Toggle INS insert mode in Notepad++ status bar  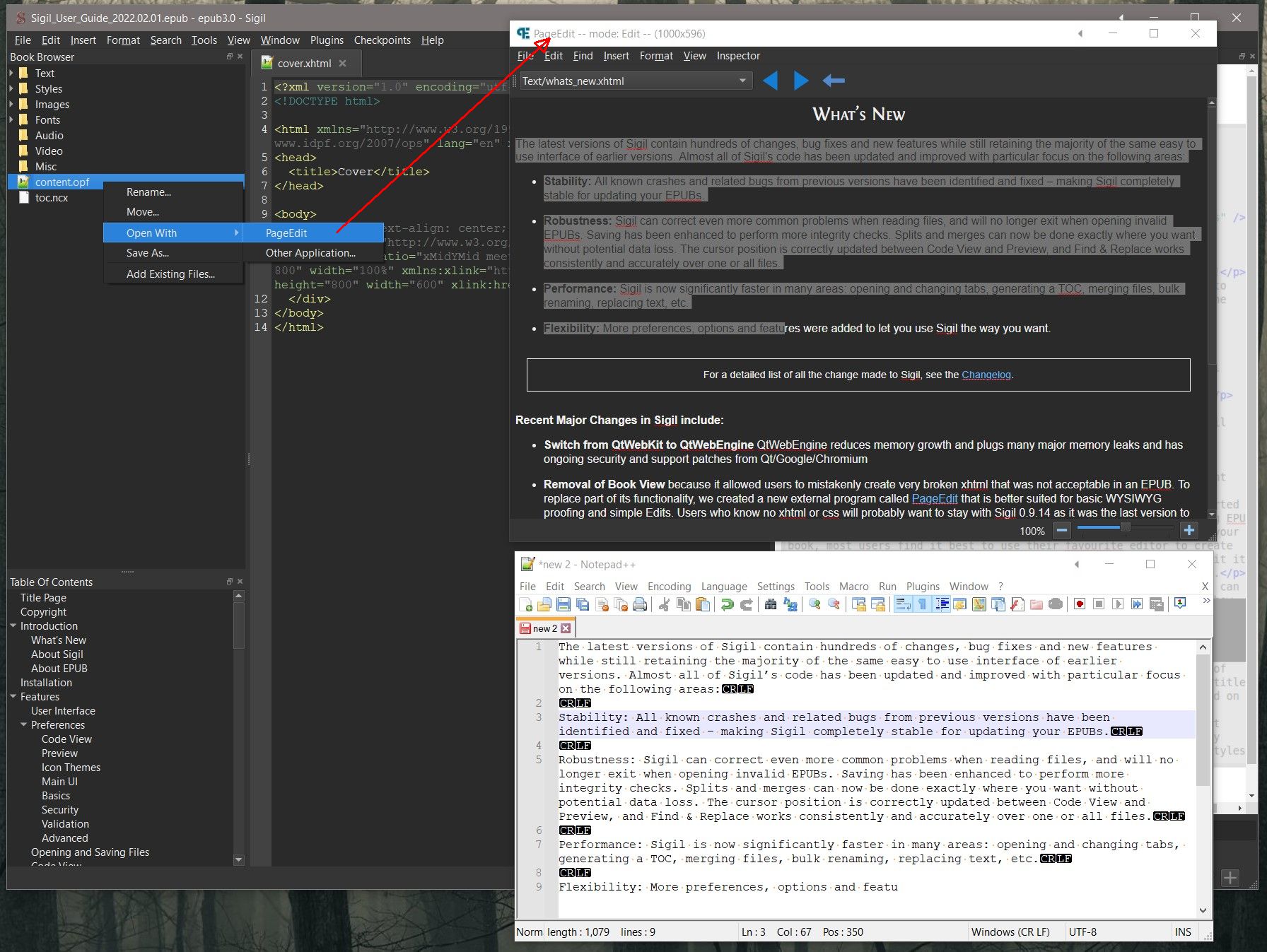[x=1183, y=932]
